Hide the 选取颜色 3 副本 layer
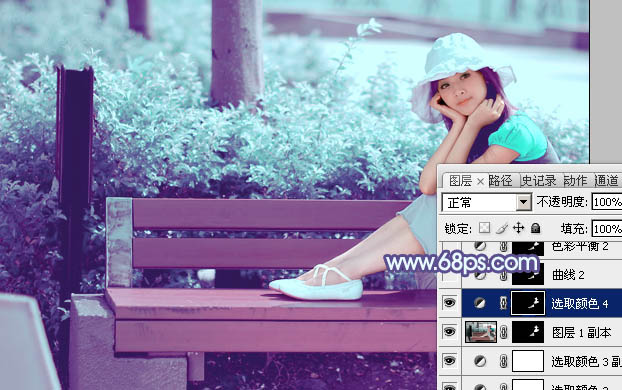The height and width of the screenshot is (390, 622). (x=449, y=360)
